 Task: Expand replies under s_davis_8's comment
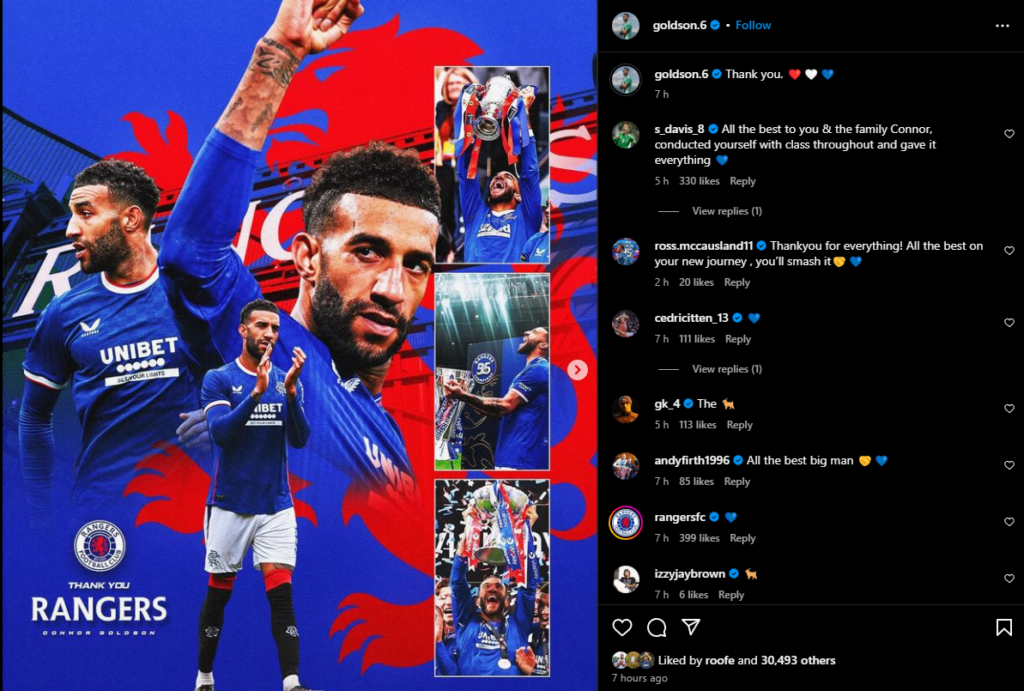click(727, 211)
